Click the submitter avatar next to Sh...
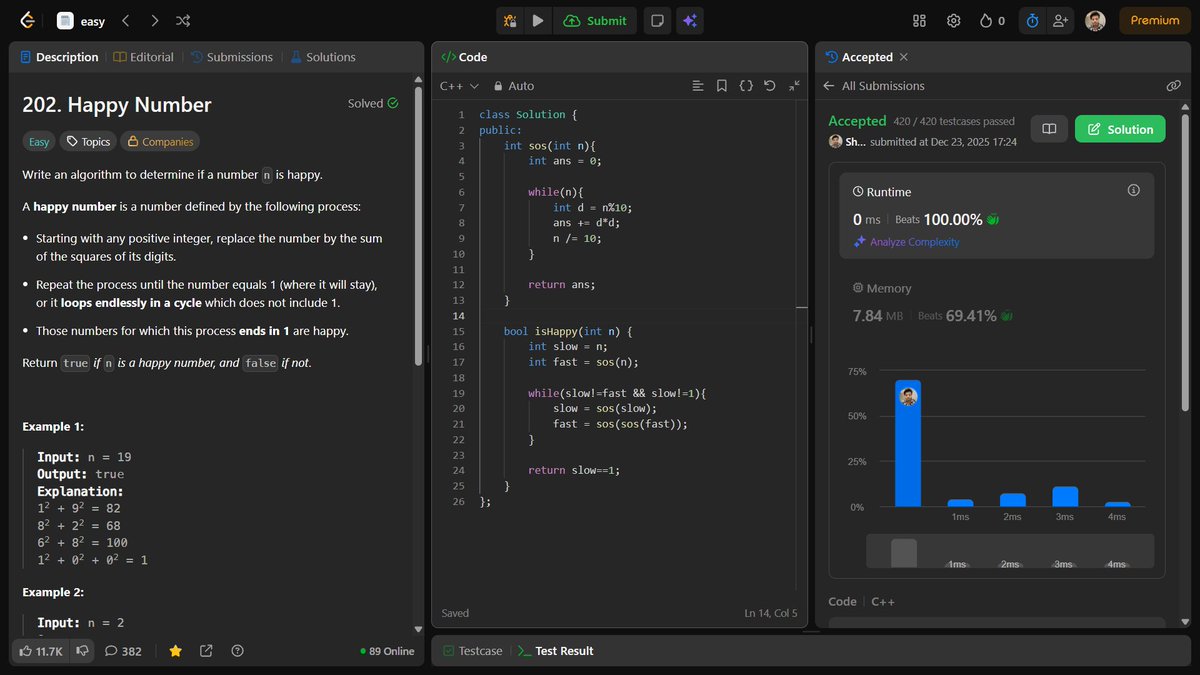Image resolution: width=1200 pixels, height=675 pixels. click(835, 142)
